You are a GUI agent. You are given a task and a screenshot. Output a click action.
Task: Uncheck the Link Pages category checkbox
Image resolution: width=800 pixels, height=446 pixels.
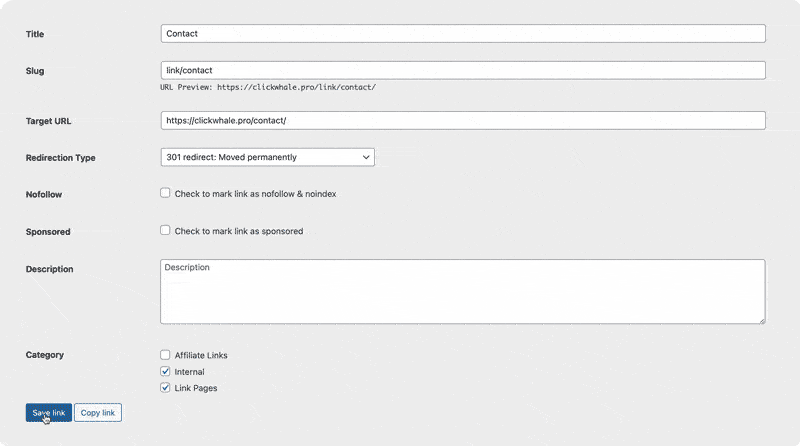(165, 388)
